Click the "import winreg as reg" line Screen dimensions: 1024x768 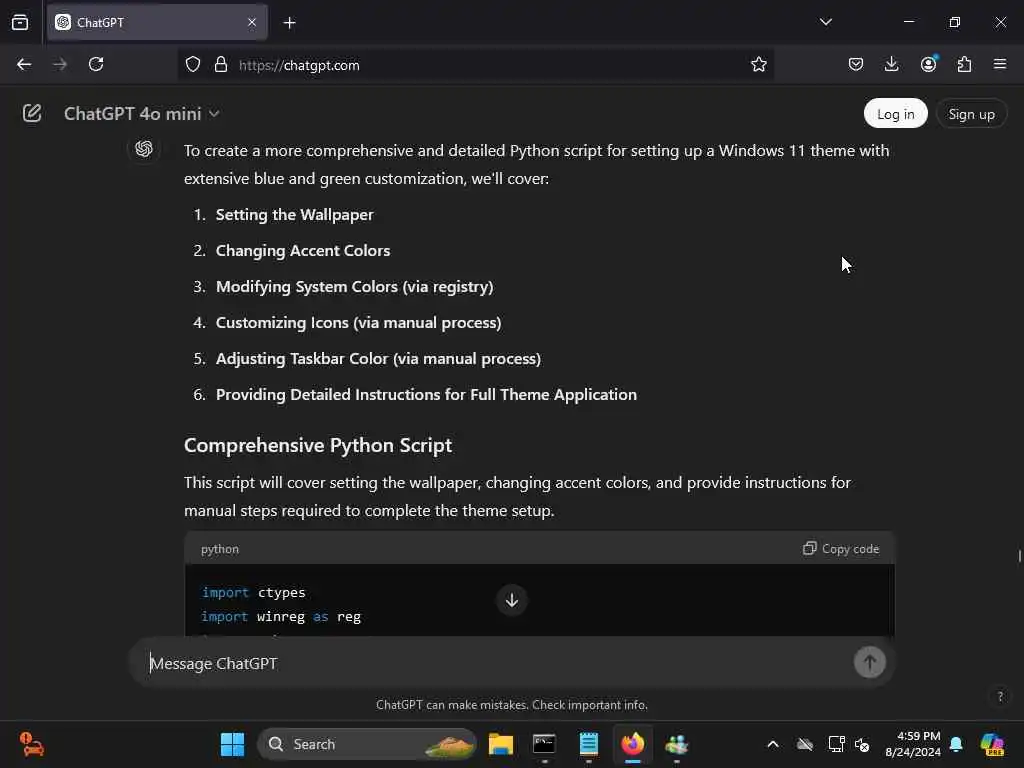click(281, 616)
